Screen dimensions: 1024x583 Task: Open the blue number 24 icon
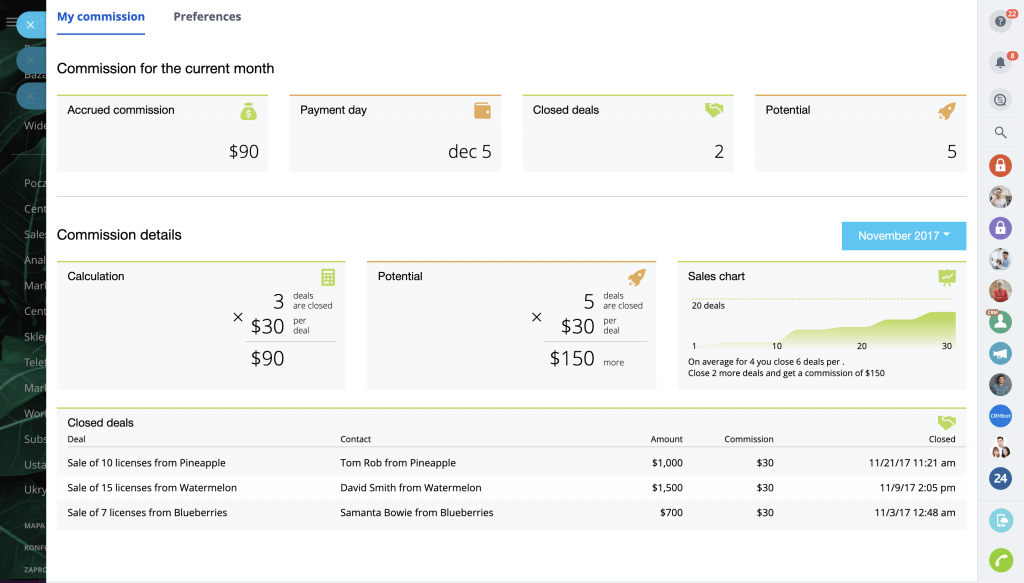point(1000,479)
